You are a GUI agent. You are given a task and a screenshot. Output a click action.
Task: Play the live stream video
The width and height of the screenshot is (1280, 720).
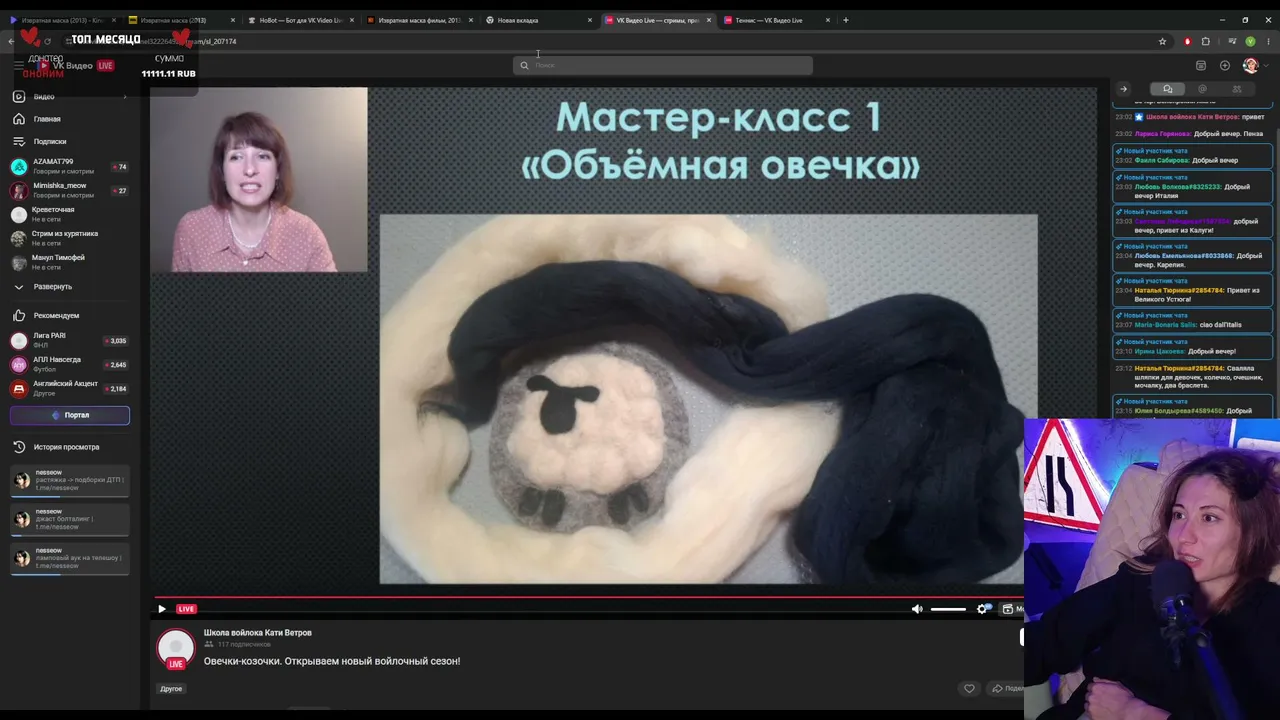(x=162, y=609)
